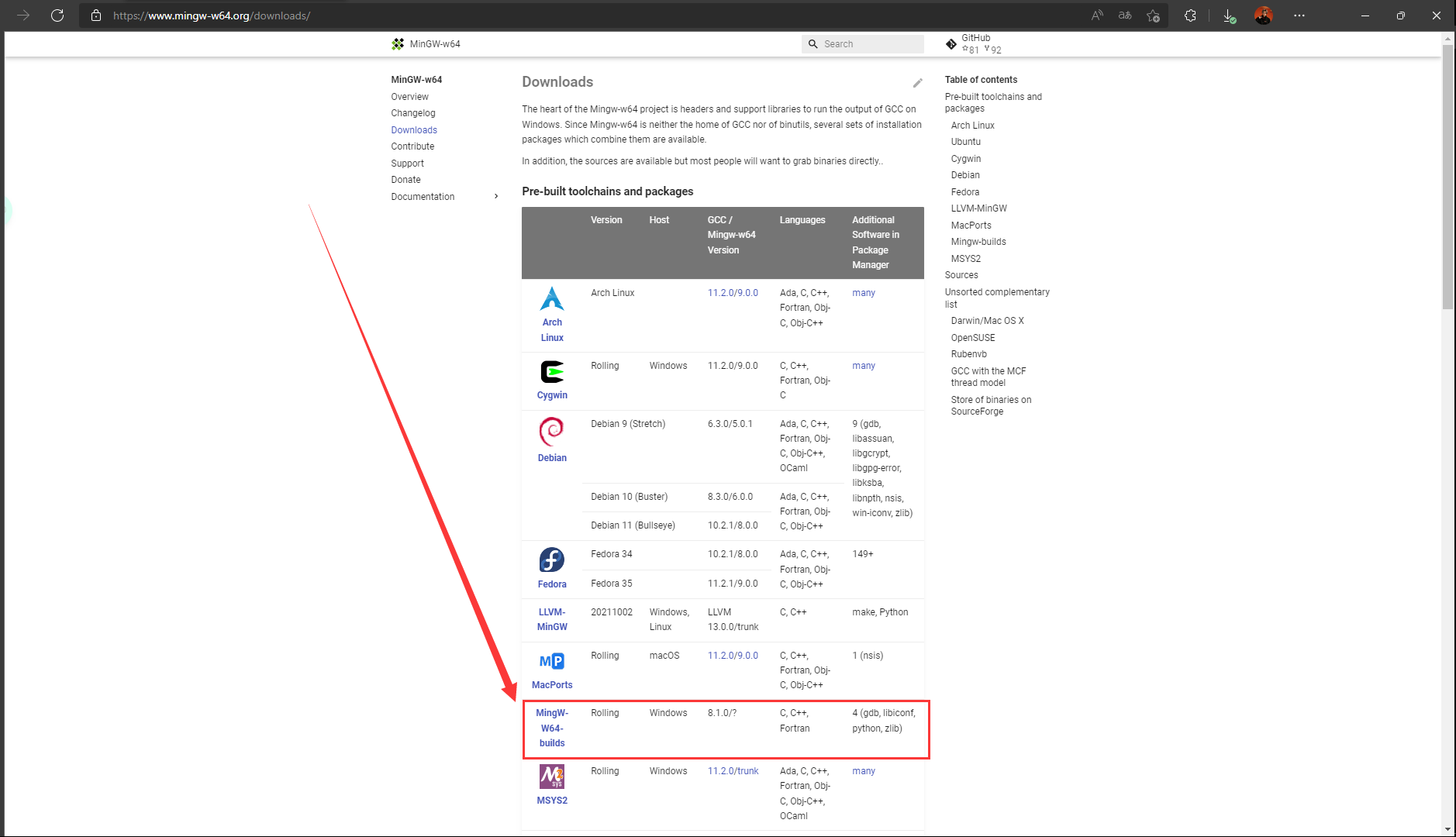Expand the Documentation sidebar chevron
Image resolution: width=1456 pixels, height=837 pixels.
pyautogui.click(x=496, y=197)
